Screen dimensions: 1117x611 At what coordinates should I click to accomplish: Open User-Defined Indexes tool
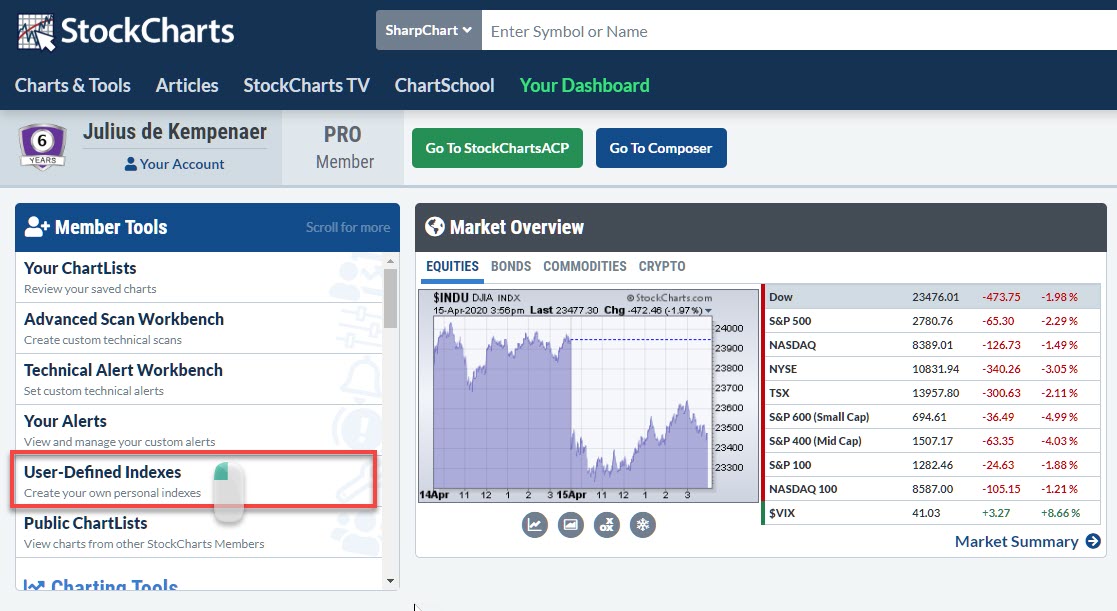pyautogui.click(x=103, y=472)
